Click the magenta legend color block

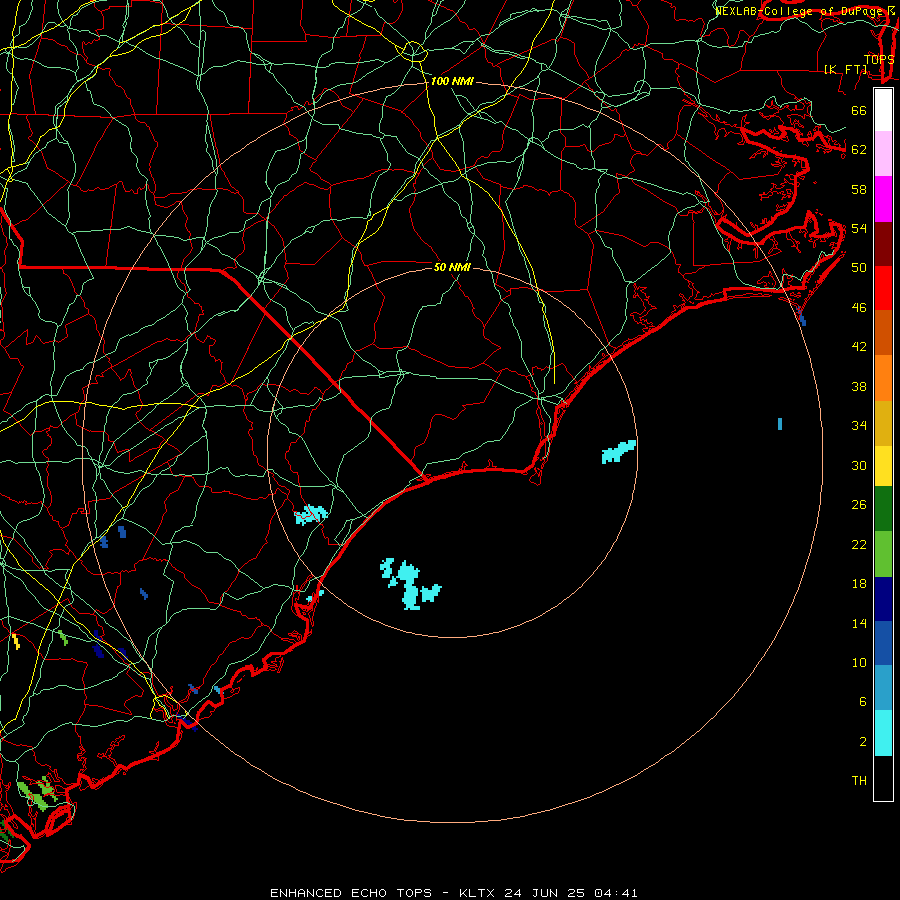click(x=883, y=199)
